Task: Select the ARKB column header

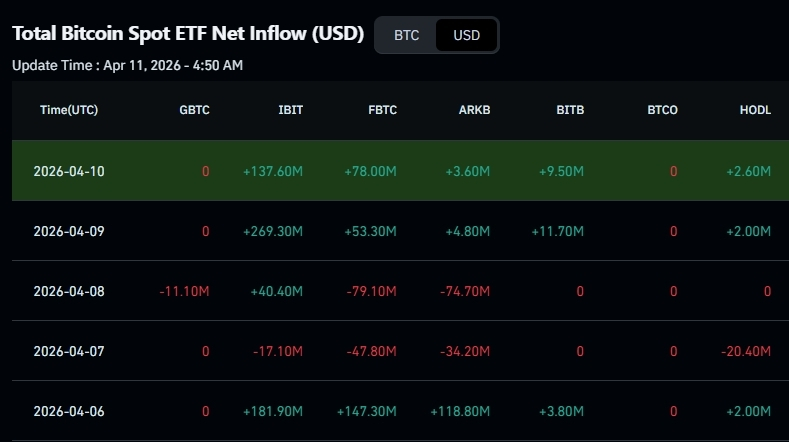Action: [474, 110]
